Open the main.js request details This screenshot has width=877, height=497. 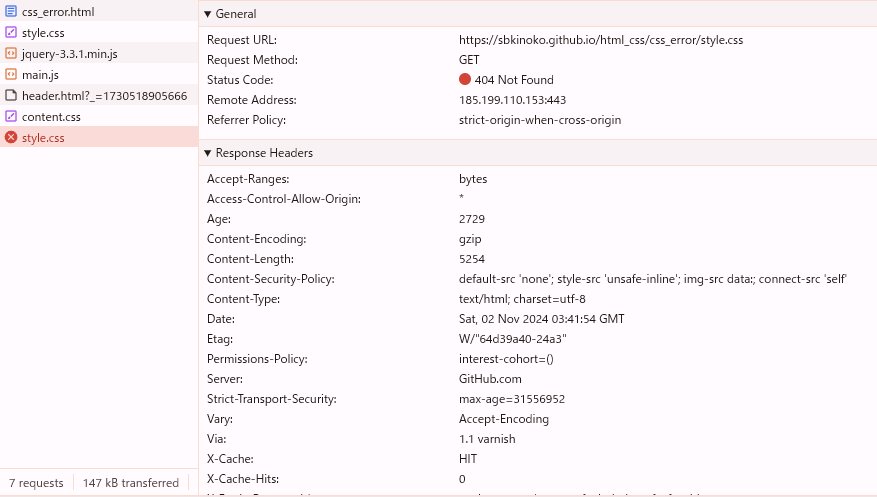point(99,74)
